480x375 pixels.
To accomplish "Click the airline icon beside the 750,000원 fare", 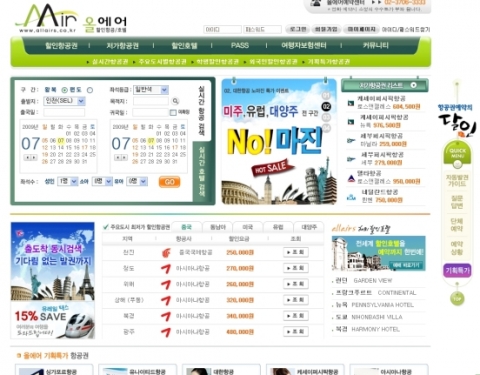I will (351, 197).
